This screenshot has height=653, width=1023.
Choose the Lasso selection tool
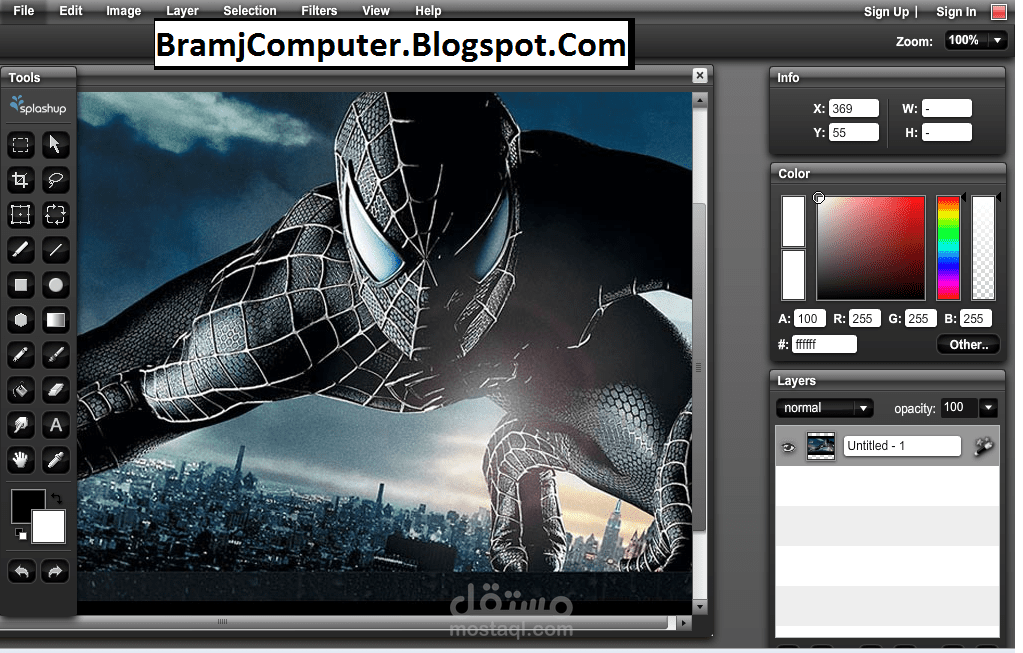point(55,179)
